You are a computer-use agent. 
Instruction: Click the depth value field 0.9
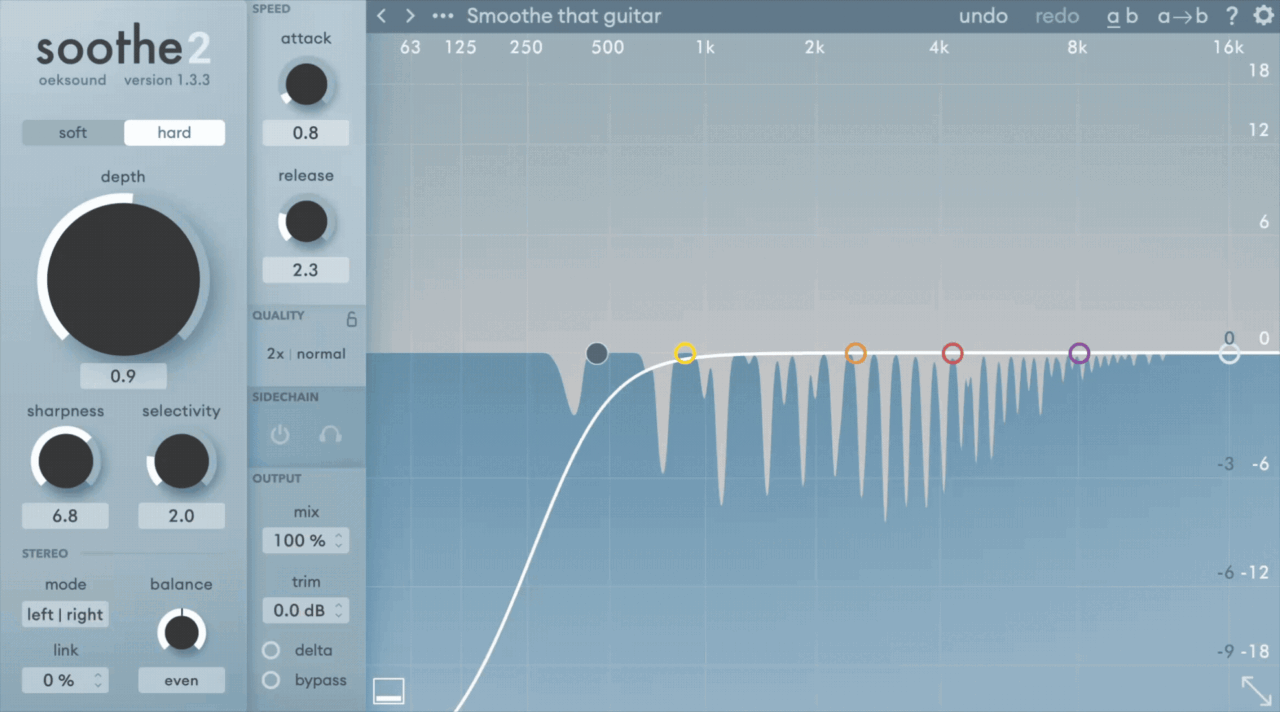pos(123,376)
